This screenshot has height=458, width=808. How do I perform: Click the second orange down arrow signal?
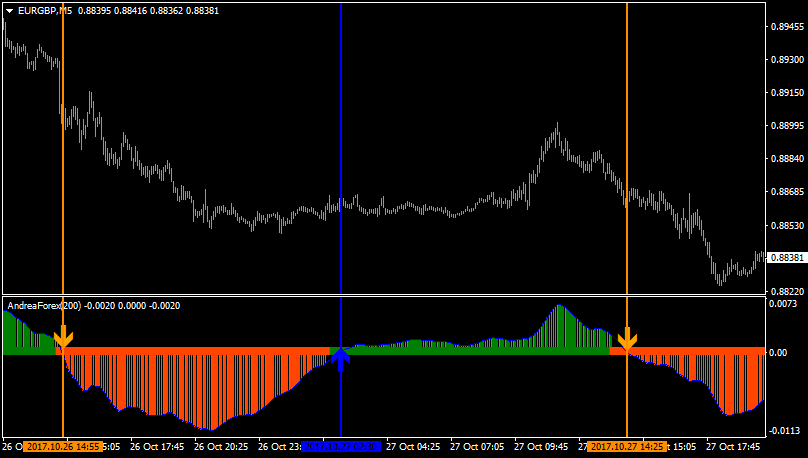[x=627, y=339]
